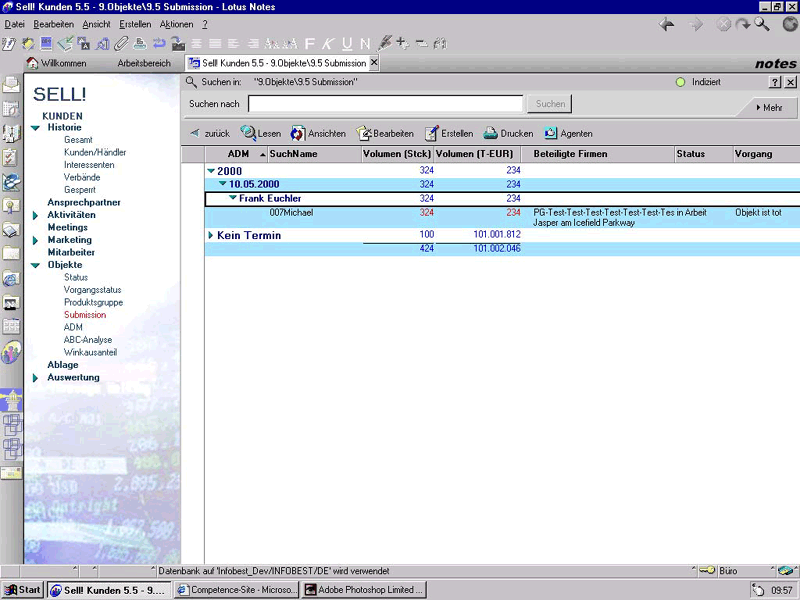Go back with the zurück arrow
This screenshot has width=800, height=600.
pyautogui.click(x=195, y=133)
